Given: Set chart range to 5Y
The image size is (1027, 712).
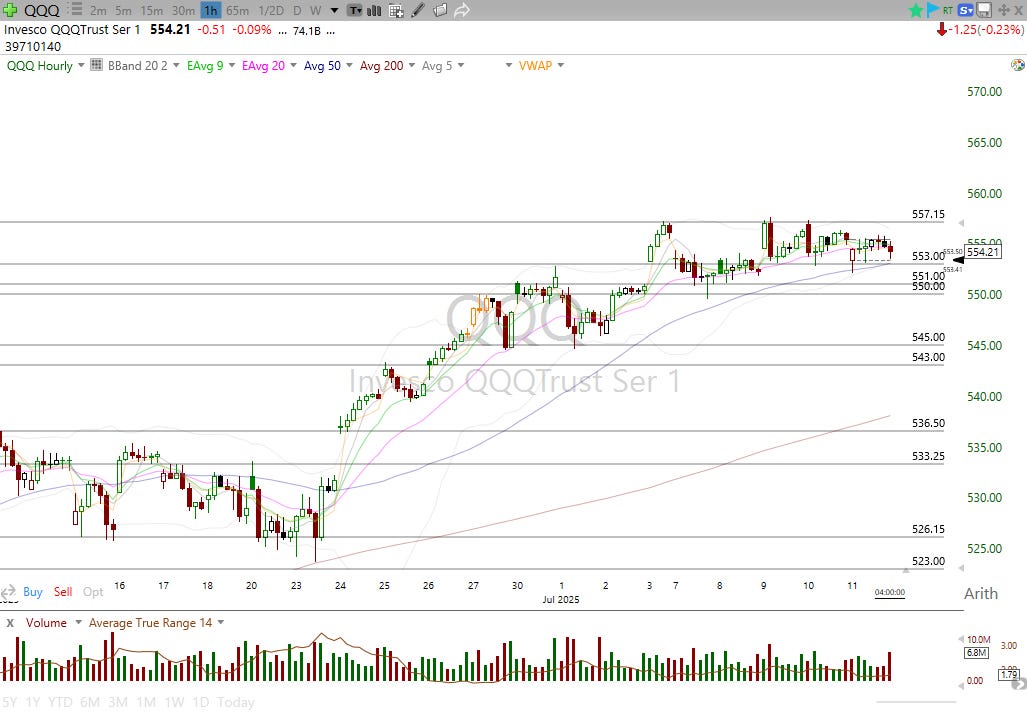Looking at the screenshot, I should tap(10, 702).
